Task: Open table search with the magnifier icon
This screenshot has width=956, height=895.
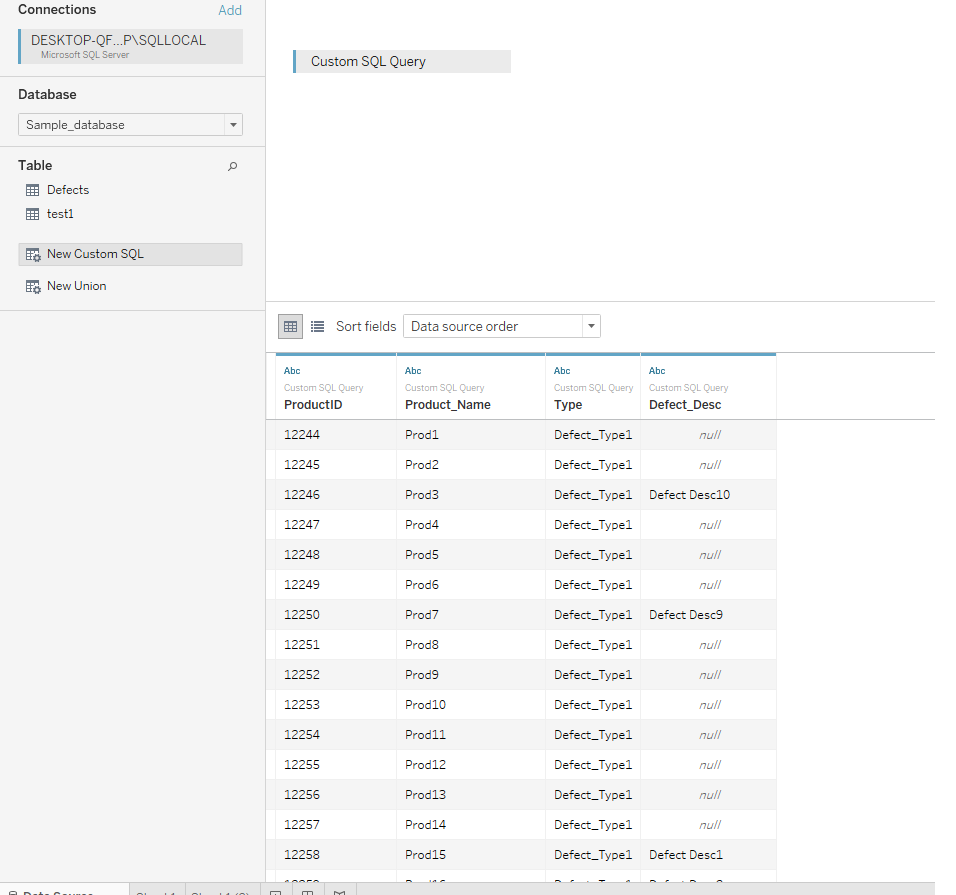Action: point(232,165)
